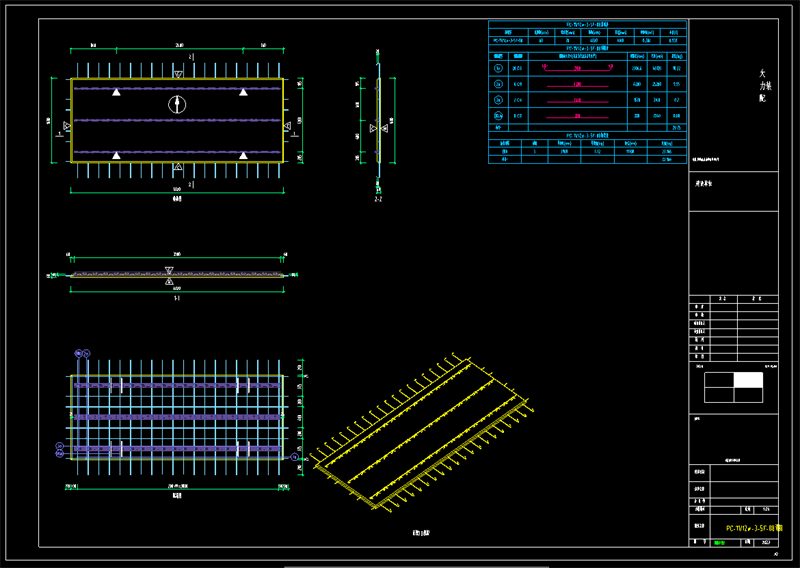Image resolution: width=800 pixels, height=568 pixels.
Task: Click the circled north arrow symbol in plan view
Action: (177, 105)
